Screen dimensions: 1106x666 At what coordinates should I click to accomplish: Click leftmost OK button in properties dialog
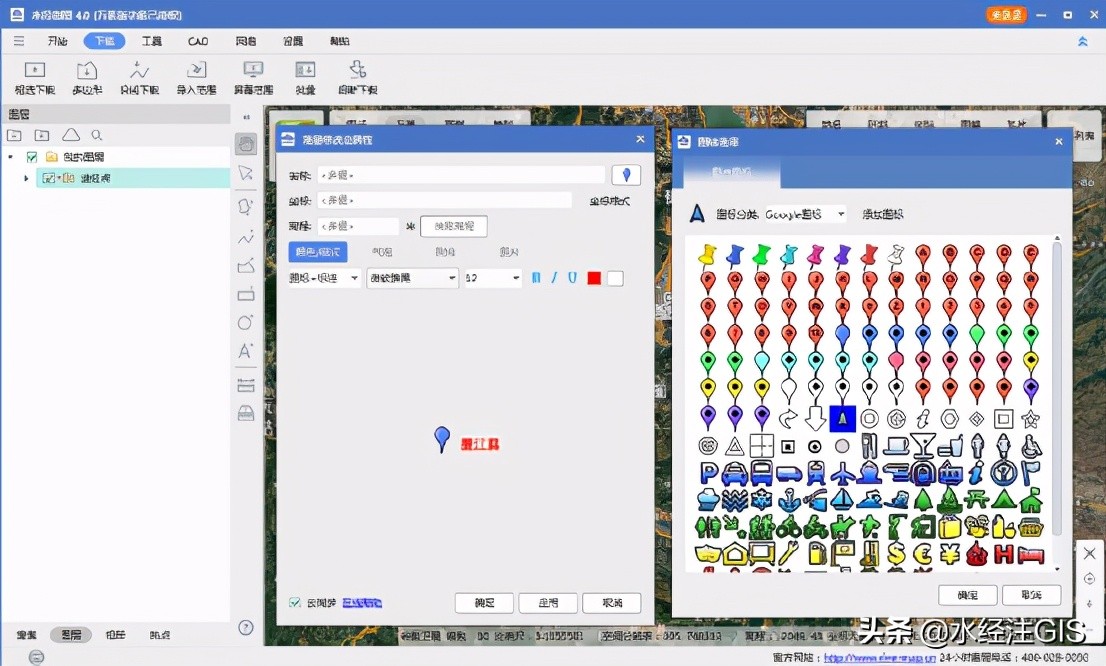[484, 603]
